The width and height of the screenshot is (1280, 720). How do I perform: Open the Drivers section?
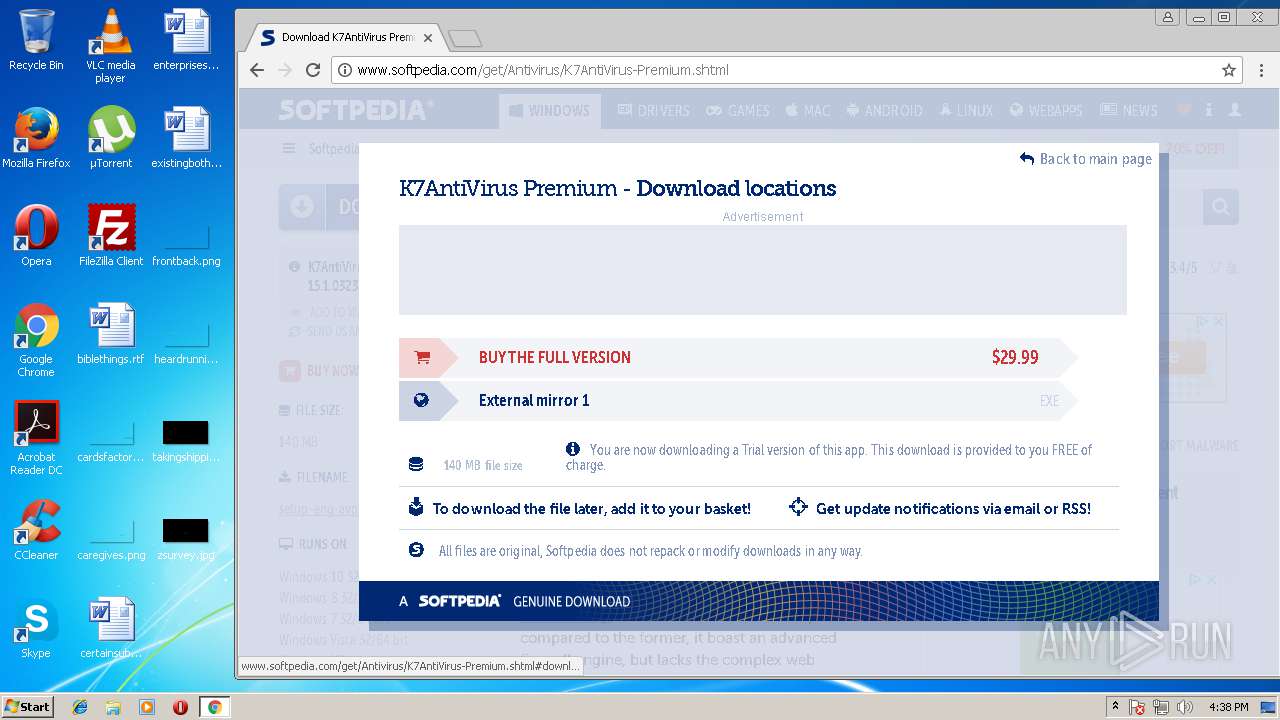pos(654,110)
